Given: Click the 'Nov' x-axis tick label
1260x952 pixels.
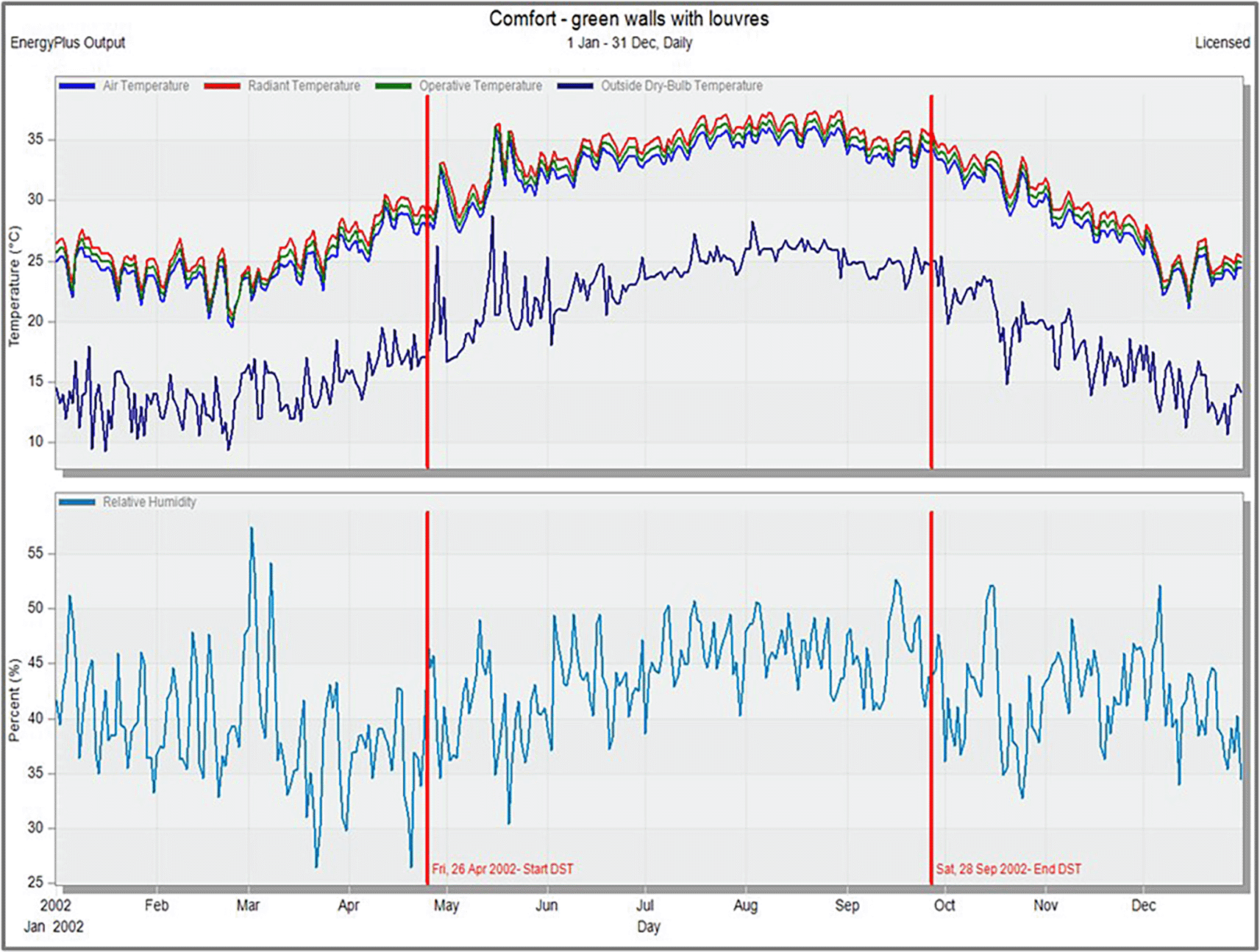Looking at the screenshot, I should [1045, 905].
